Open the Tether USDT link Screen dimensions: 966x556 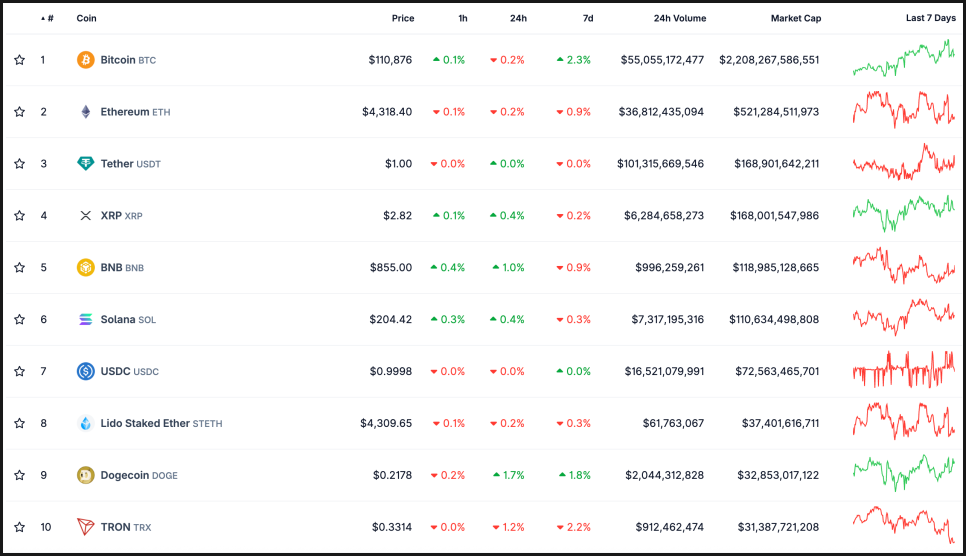pyautogui.click(x=131, y=163)
